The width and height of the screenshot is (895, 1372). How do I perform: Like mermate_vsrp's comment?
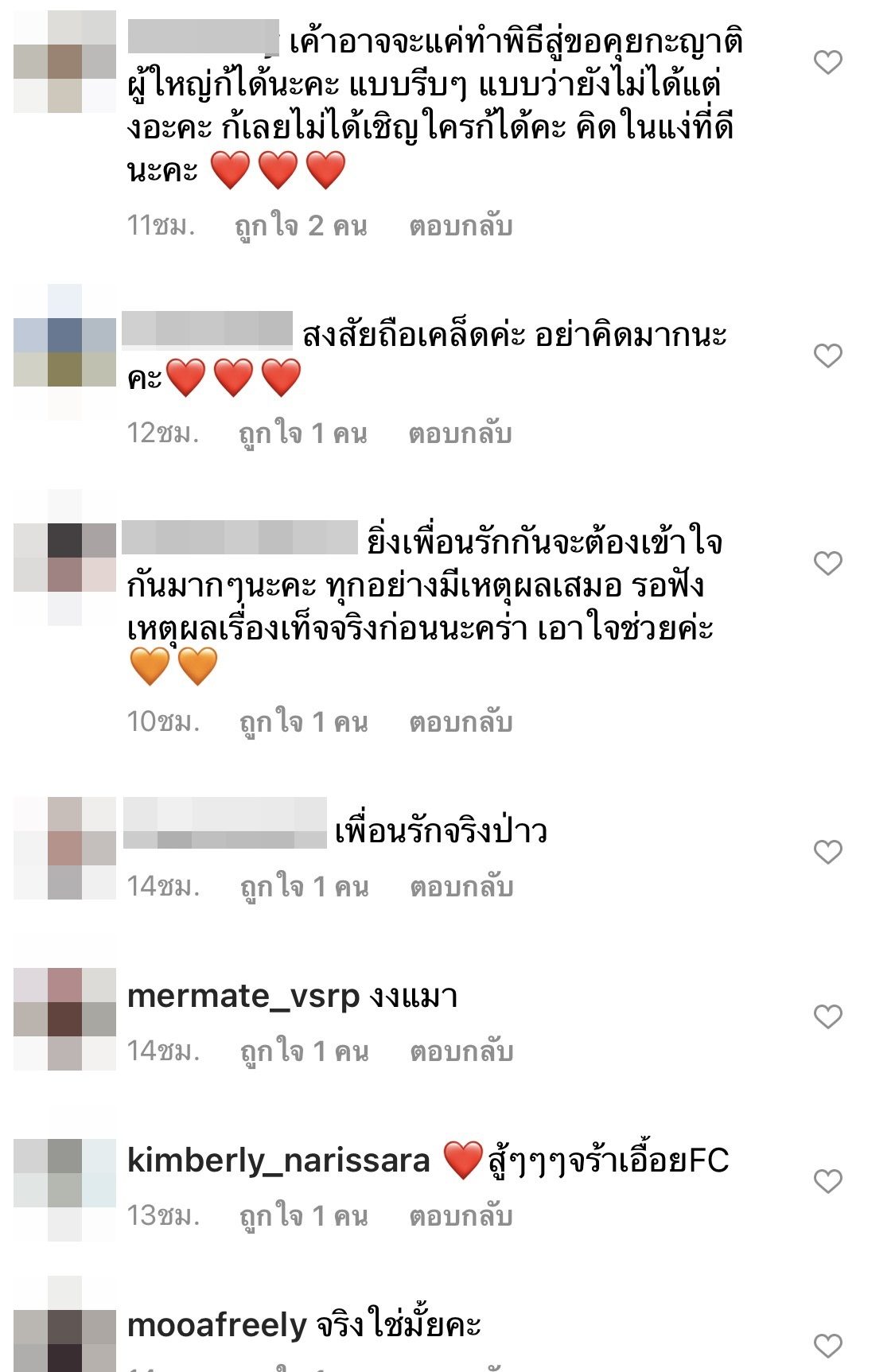coord(828,1016)
